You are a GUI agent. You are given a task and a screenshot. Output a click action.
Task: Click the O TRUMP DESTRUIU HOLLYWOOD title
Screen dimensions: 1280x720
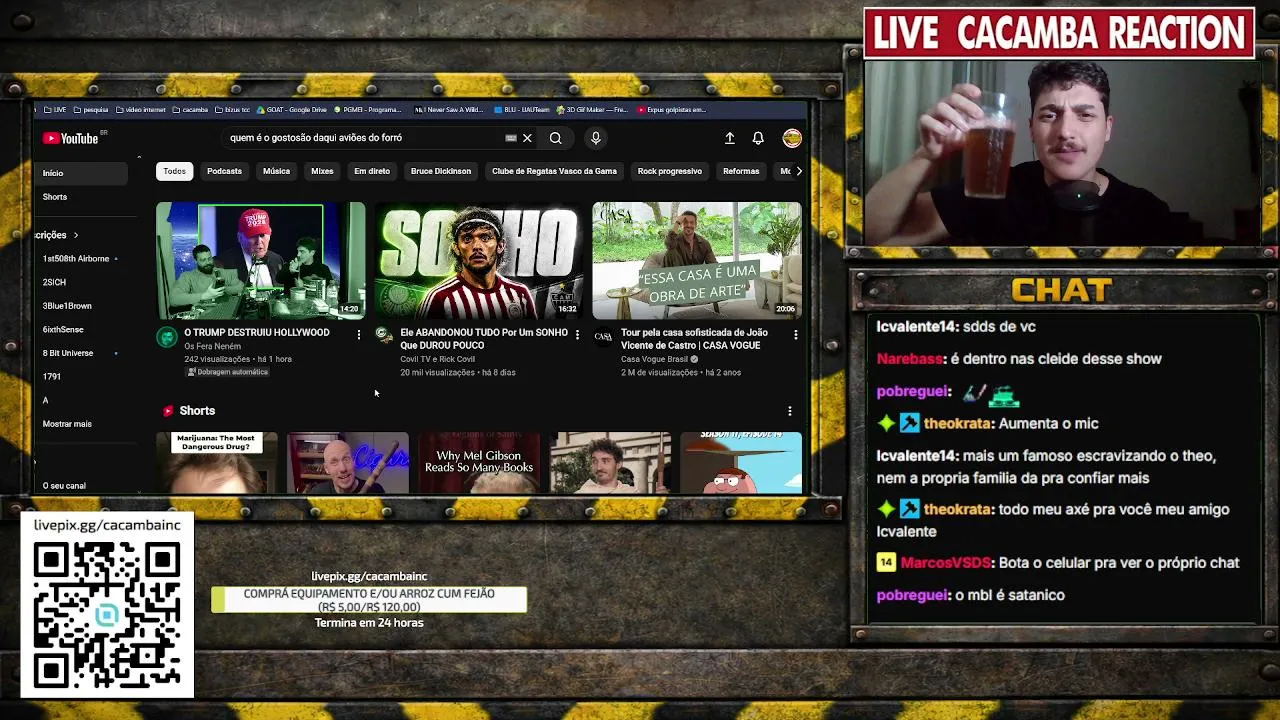pyautogui.click(x=256, y=332)
